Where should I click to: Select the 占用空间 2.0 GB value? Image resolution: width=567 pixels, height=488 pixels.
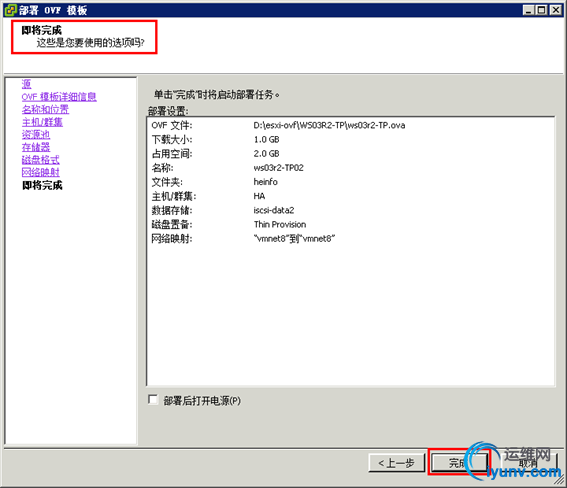pos(267,154)
